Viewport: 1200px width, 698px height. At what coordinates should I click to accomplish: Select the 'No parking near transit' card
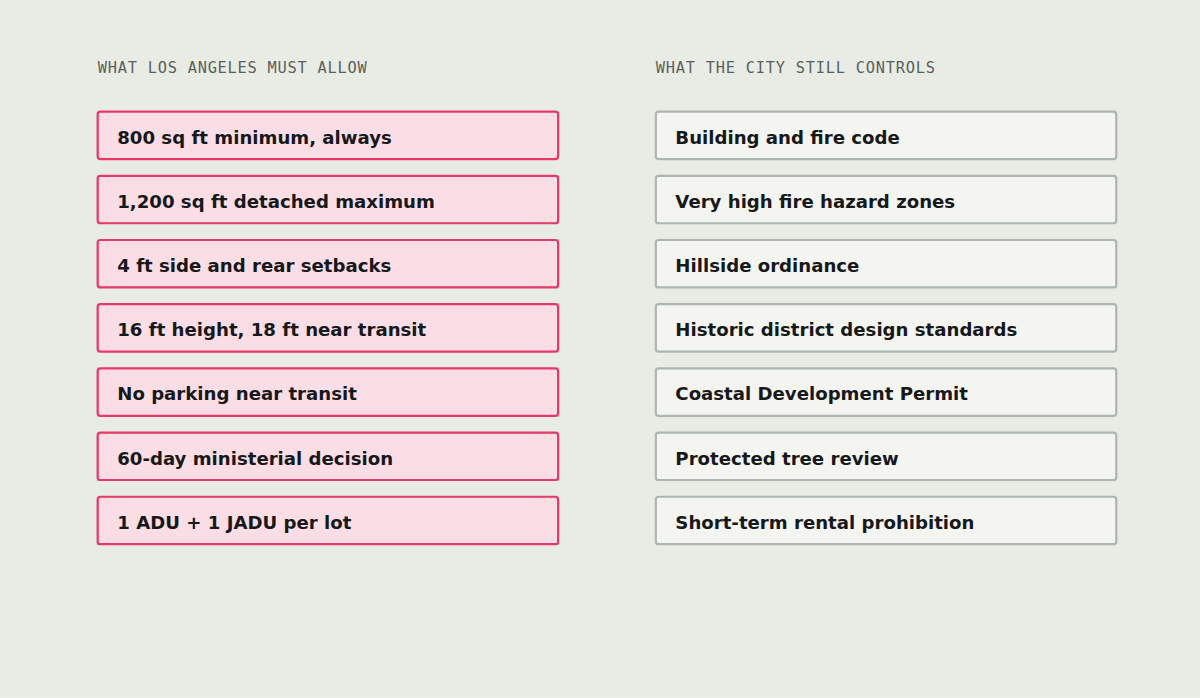(328, 392)
